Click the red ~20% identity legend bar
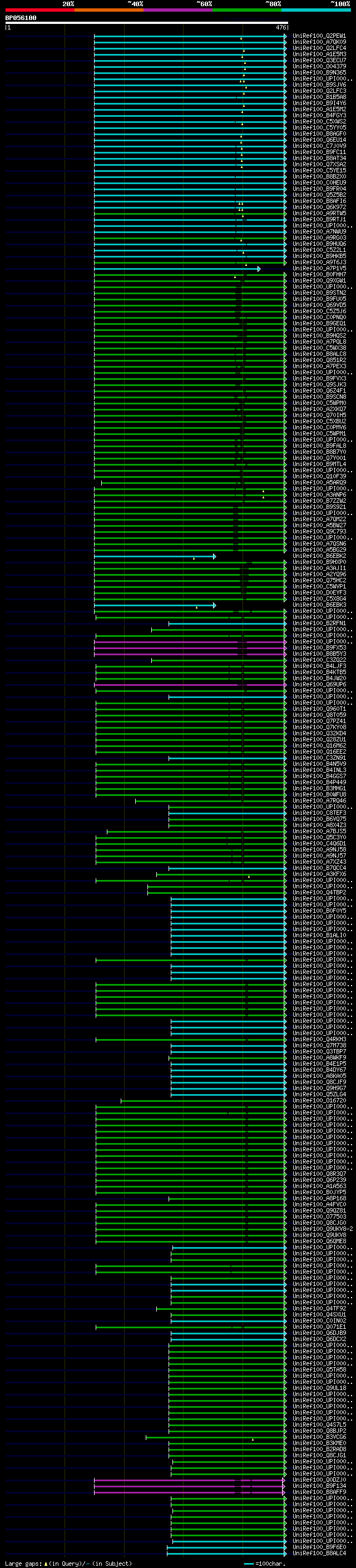 click(39, 10)
